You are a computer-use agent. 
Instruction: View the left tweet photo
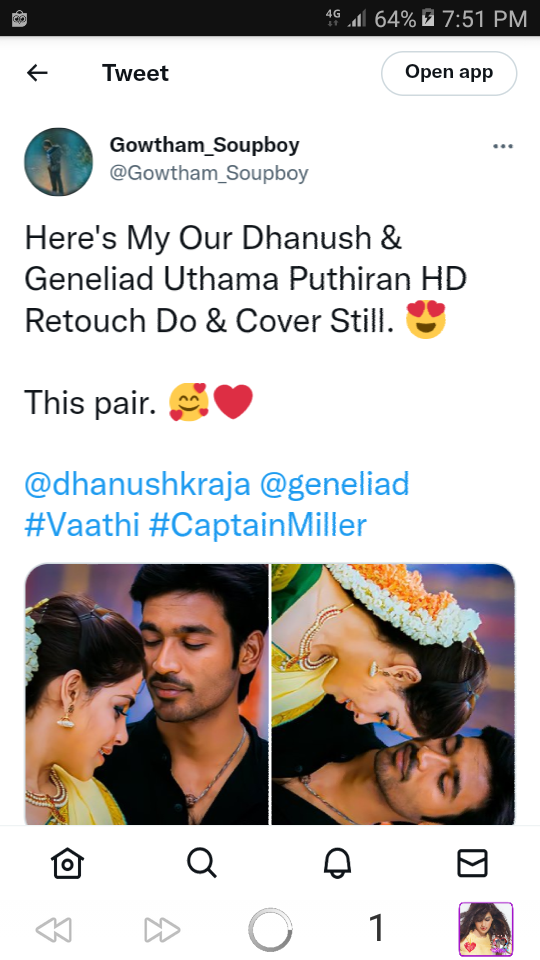[146, 694]
